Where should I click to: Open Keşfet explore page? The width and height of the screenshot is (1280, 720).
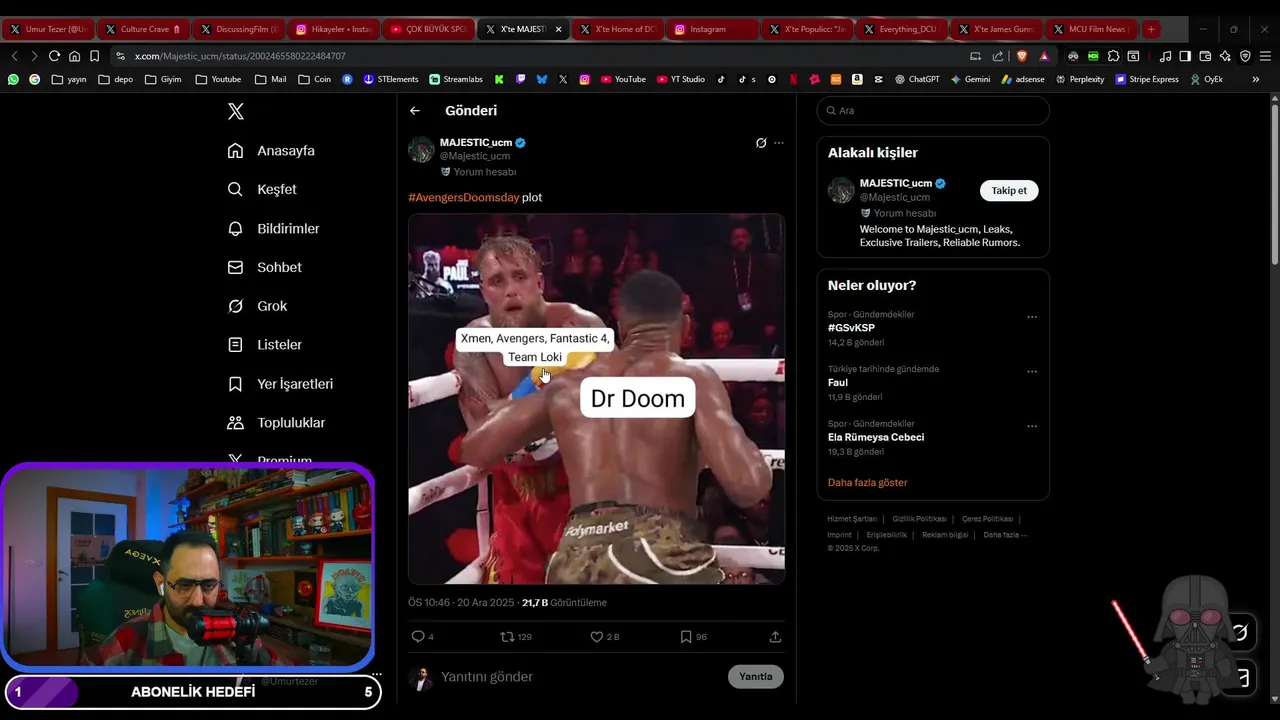coord(262,190)
